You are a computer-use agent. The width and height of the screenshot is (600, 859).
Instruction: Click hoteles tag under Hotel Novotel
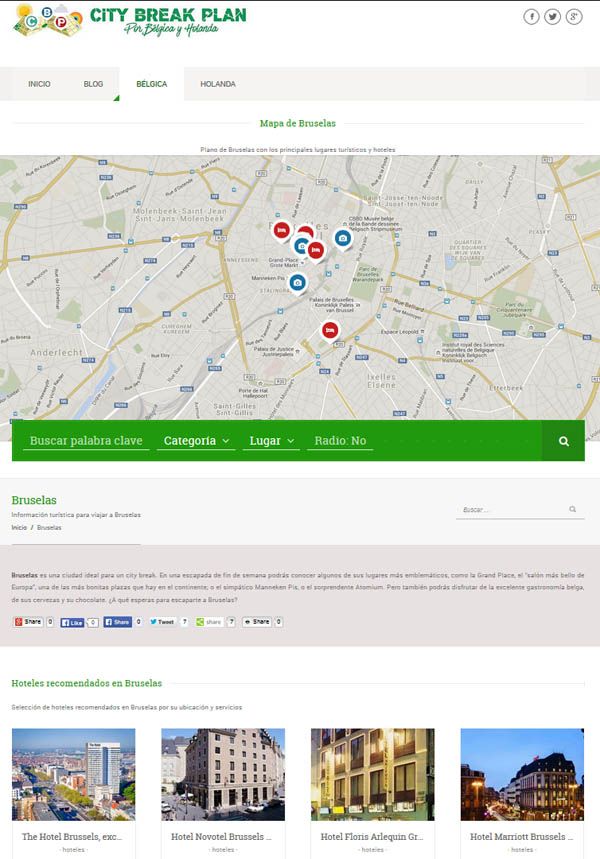click(223, 850)
